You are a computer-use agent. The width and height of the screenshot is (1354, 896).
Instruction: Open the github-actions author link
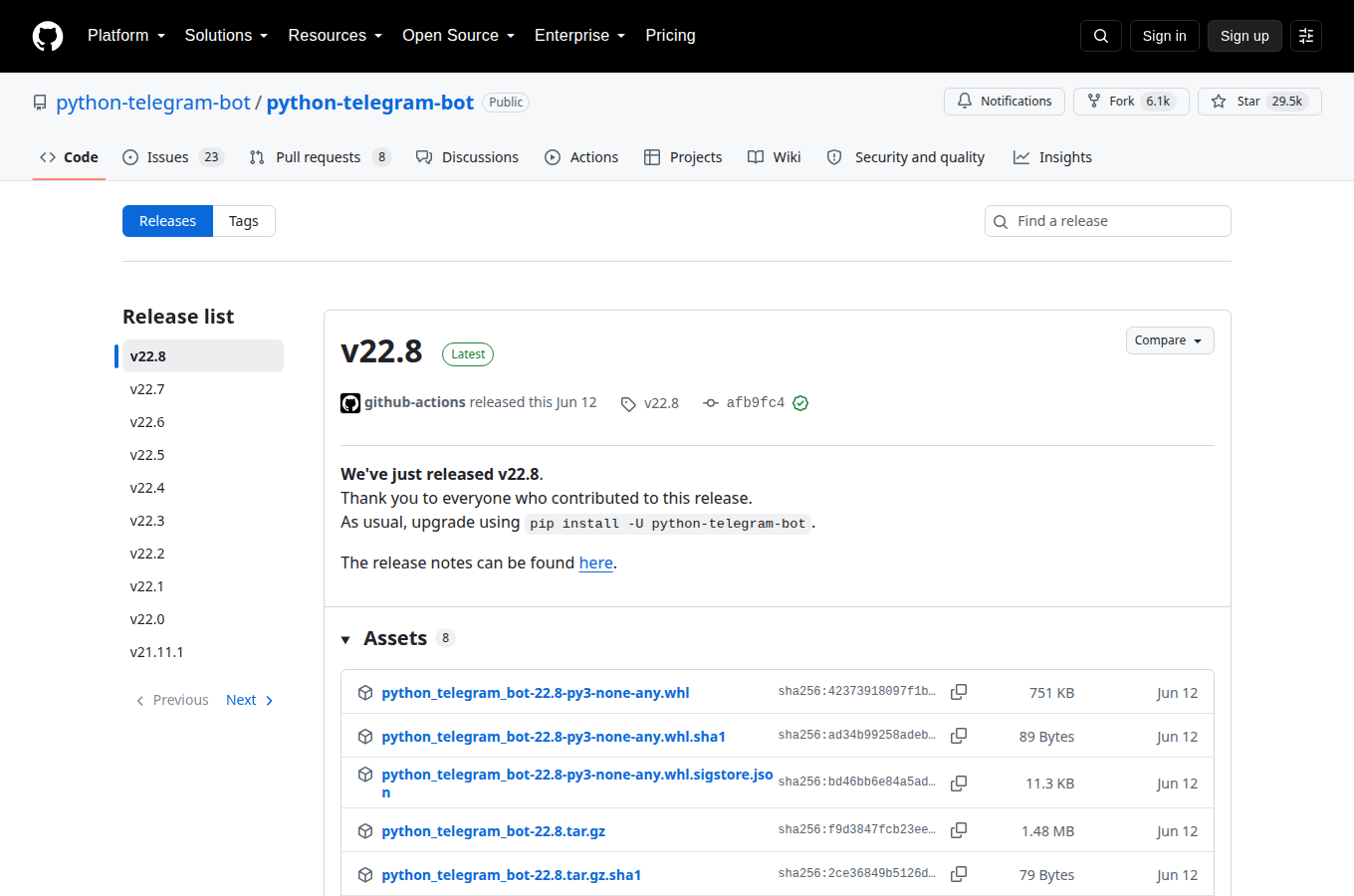click(x=414, y=402)
